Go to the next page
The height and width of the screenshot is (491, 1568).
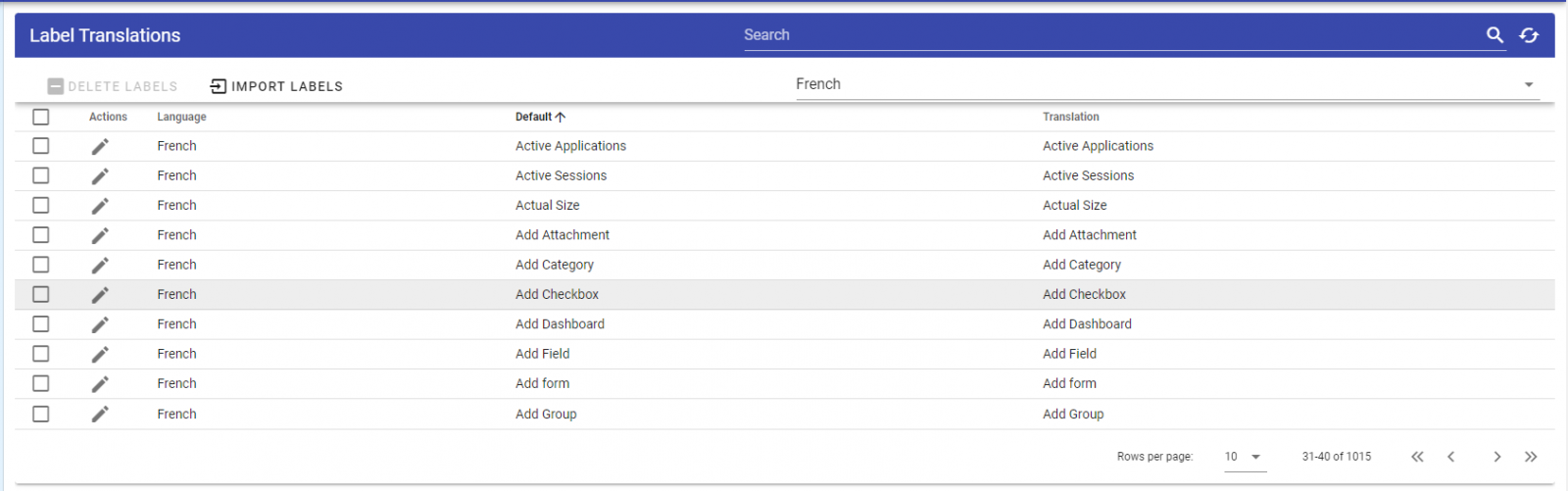pos(1496,457)
